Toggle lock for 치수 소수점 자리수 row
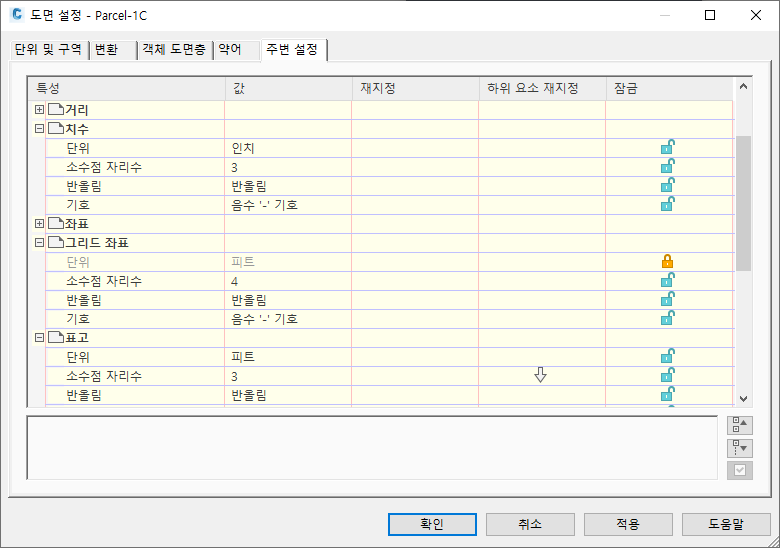780x548 pixels. (x=667, y=167)
